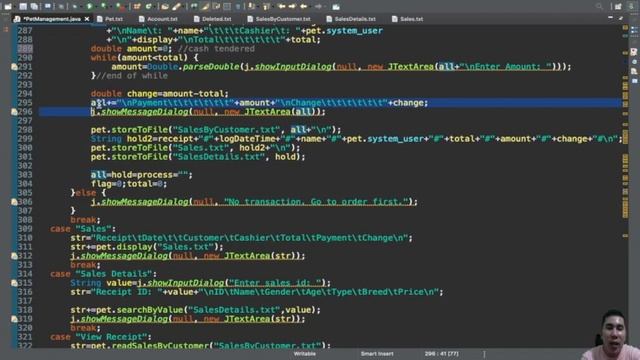The width and height of the screenshot is (640, 360).
Task: Click the Last Edit Location arrow
Action: point(282,7)
